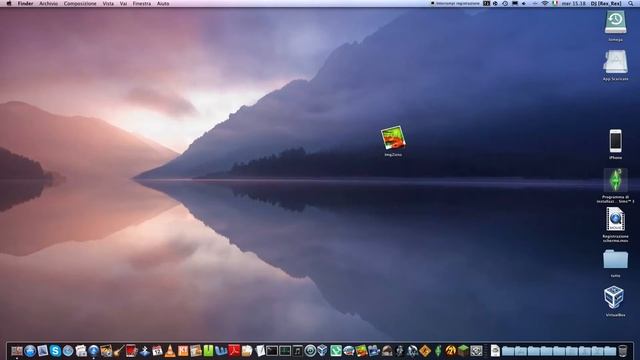Select the blue folder on desktop
640x360 pixels.
[615, 260]
